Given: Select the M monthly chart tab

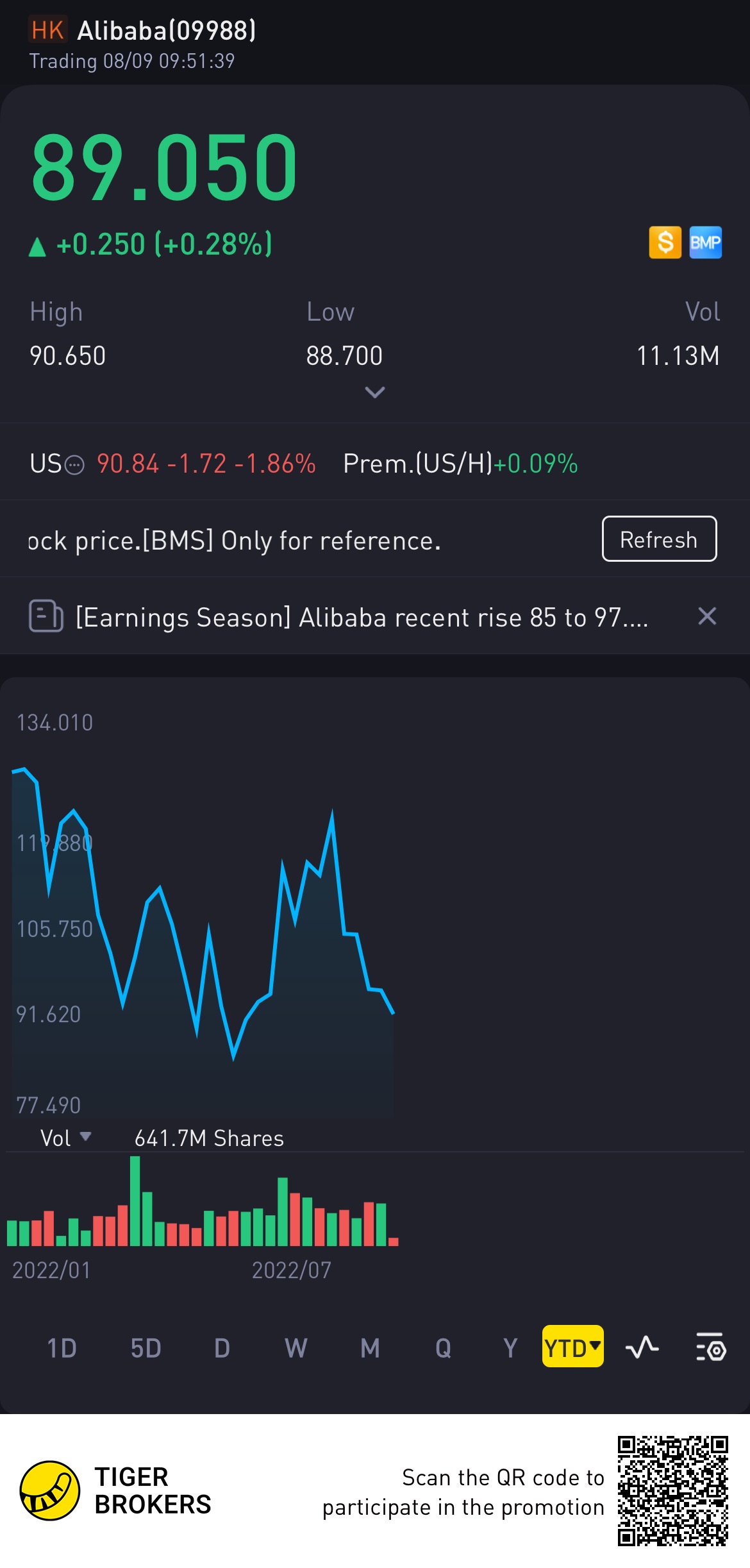Looking at the screenshot, I should click(370, 1348).
